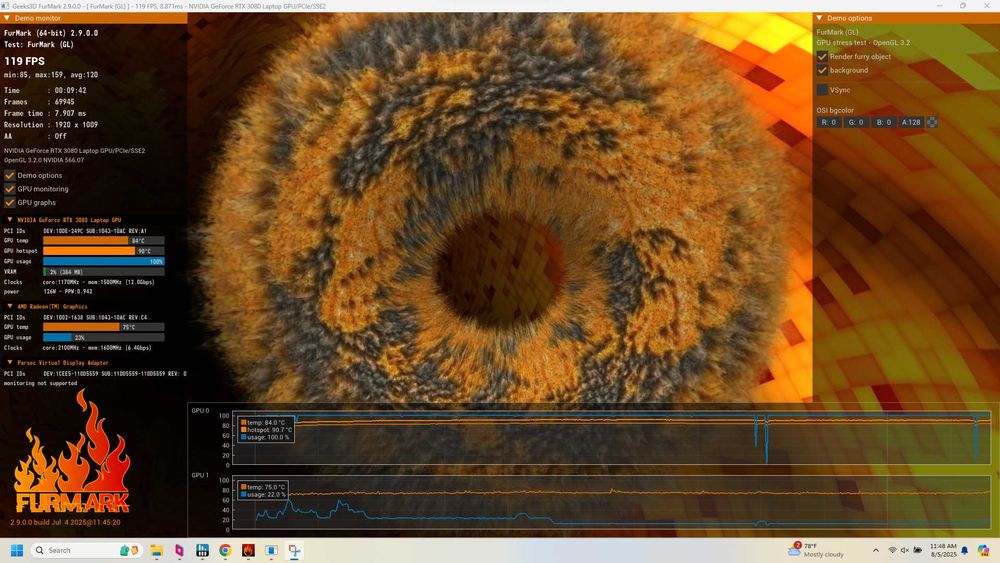Open the blue bar-chart app on taskbar
This screenshot has width=1000, height=563.
pyautogui.click(x=202, y=550)
